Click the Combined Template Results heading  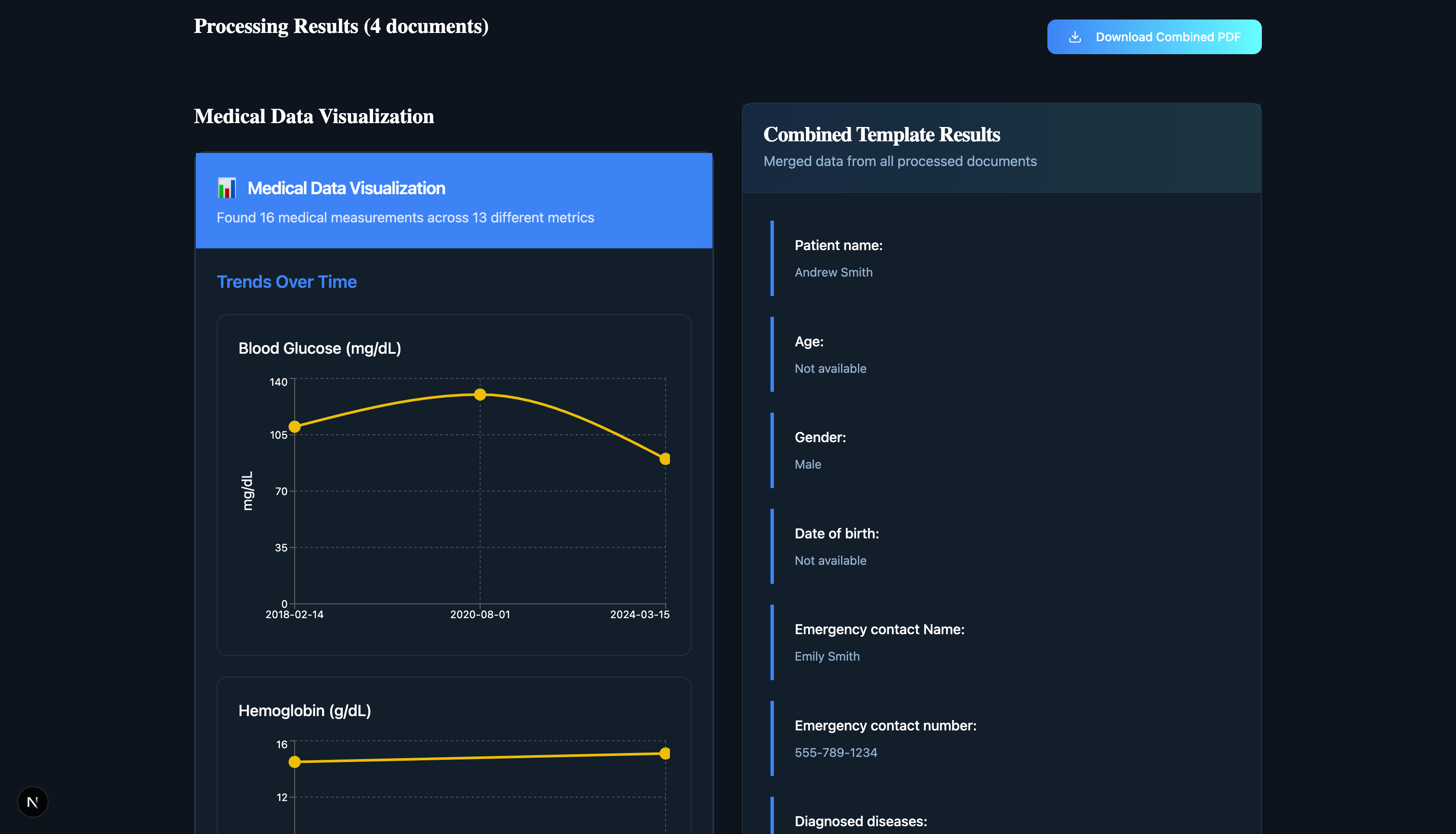tap(881, 134)
